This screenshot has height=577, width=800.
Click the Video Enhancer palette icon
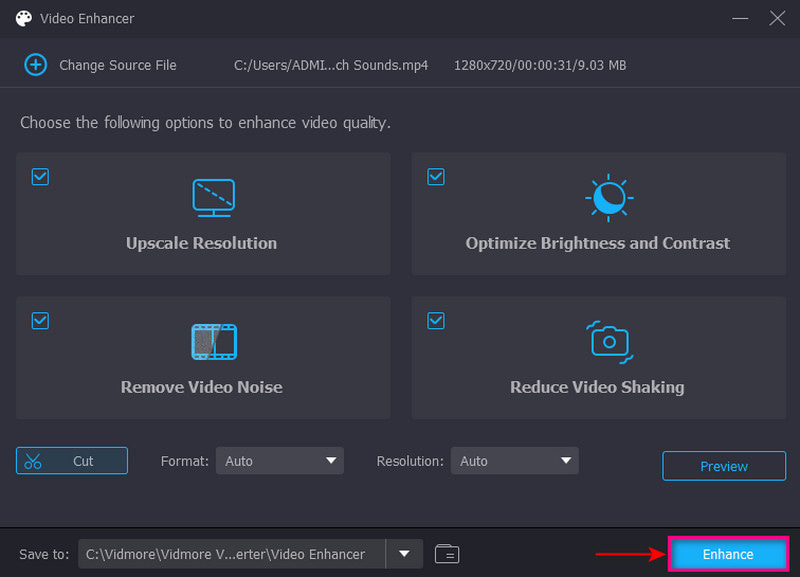point(22,17)
